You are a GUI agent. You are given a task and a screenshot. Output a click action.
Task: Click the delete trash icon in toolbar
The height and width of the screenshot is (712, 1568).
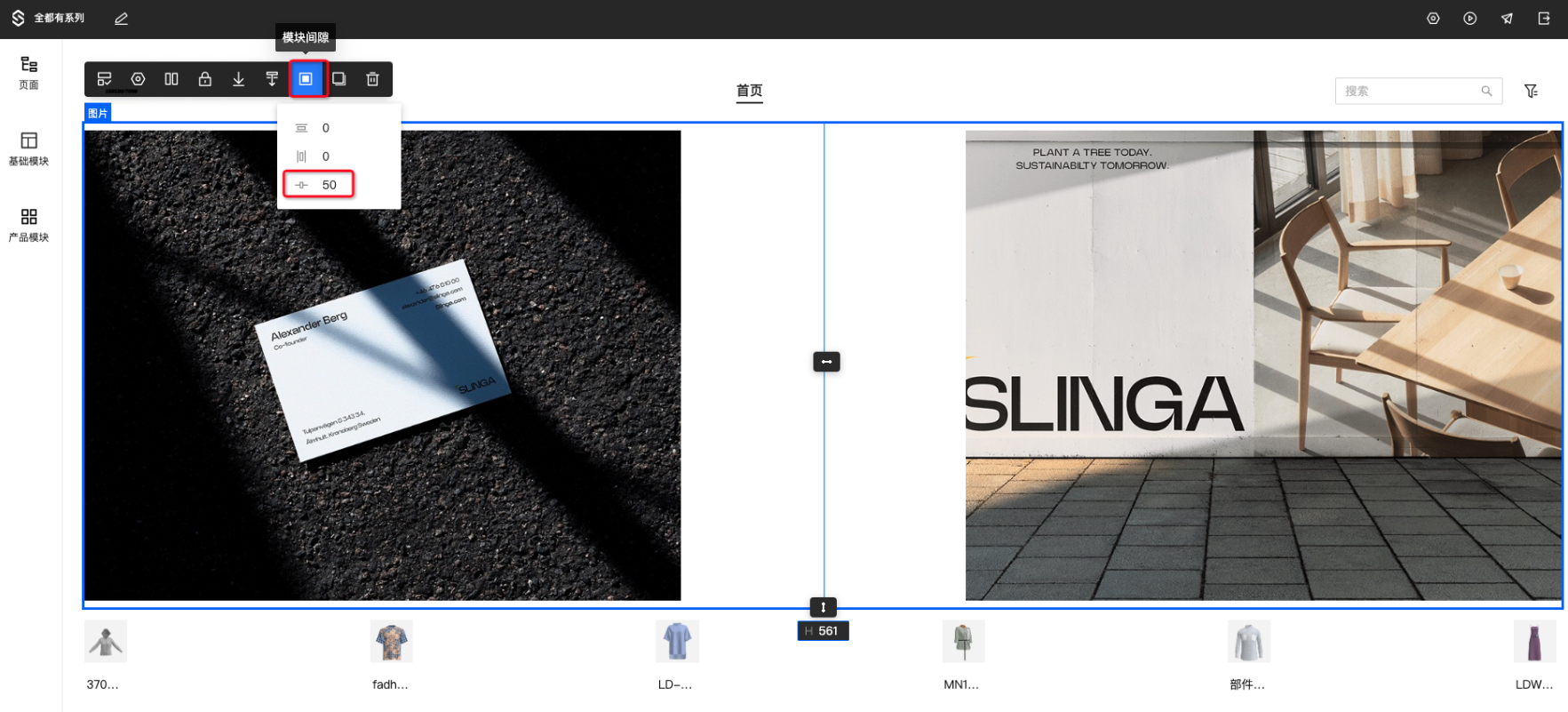tap(372, 79)
